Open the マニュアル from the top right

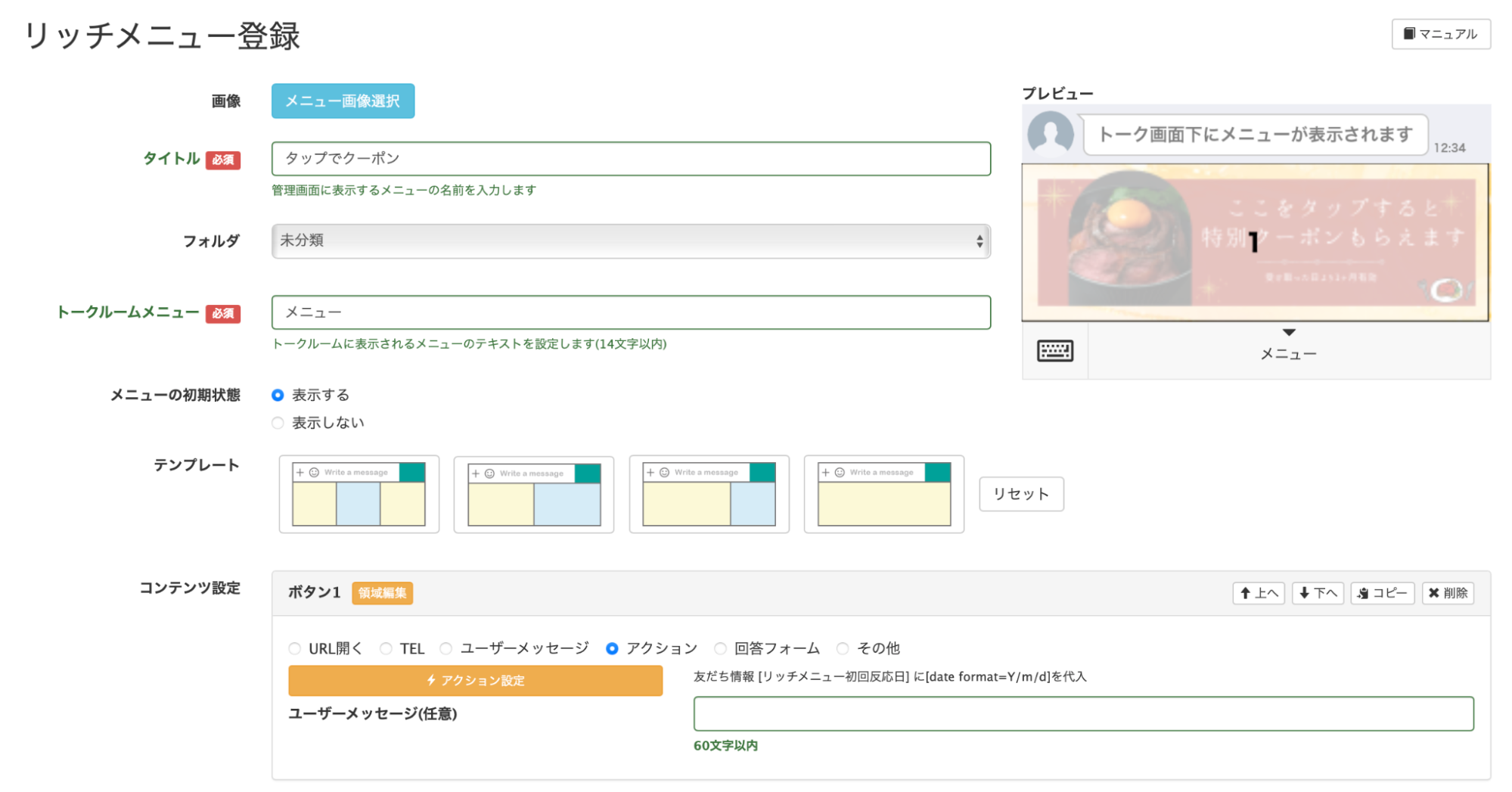coord(1440,34)
